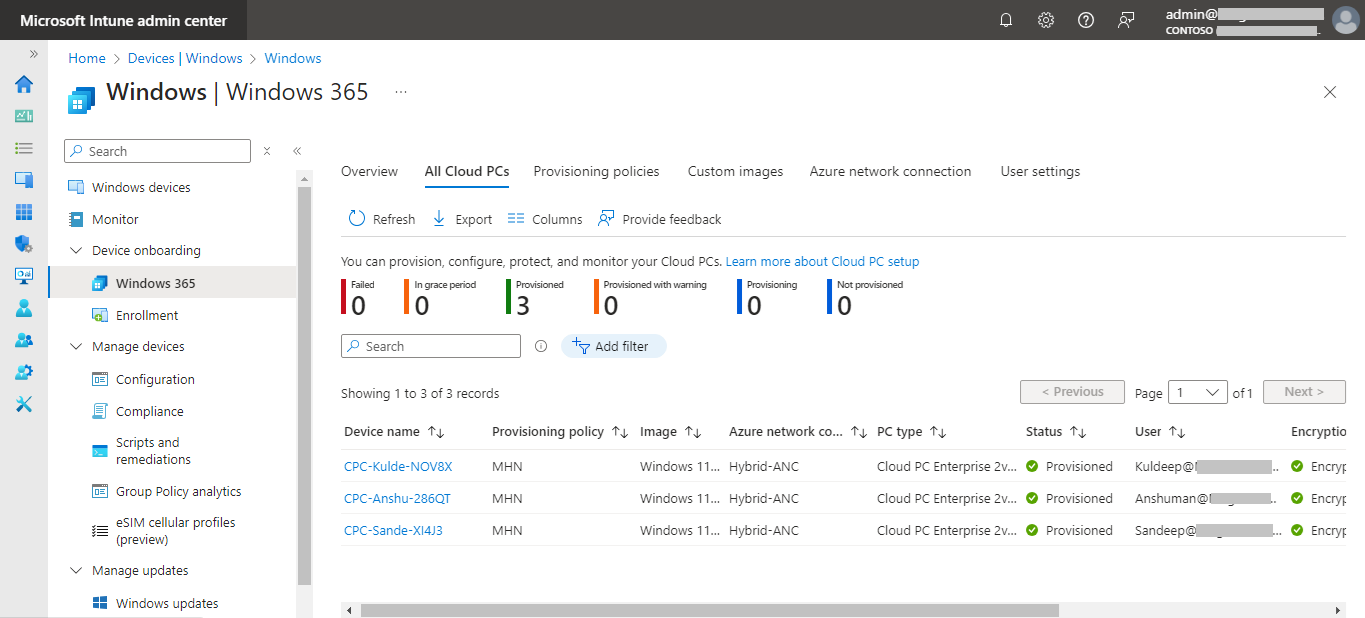This screenshot has width=1365, height=618.
Task: Open the settings gear icon
Action: (x=1046, y=20)
